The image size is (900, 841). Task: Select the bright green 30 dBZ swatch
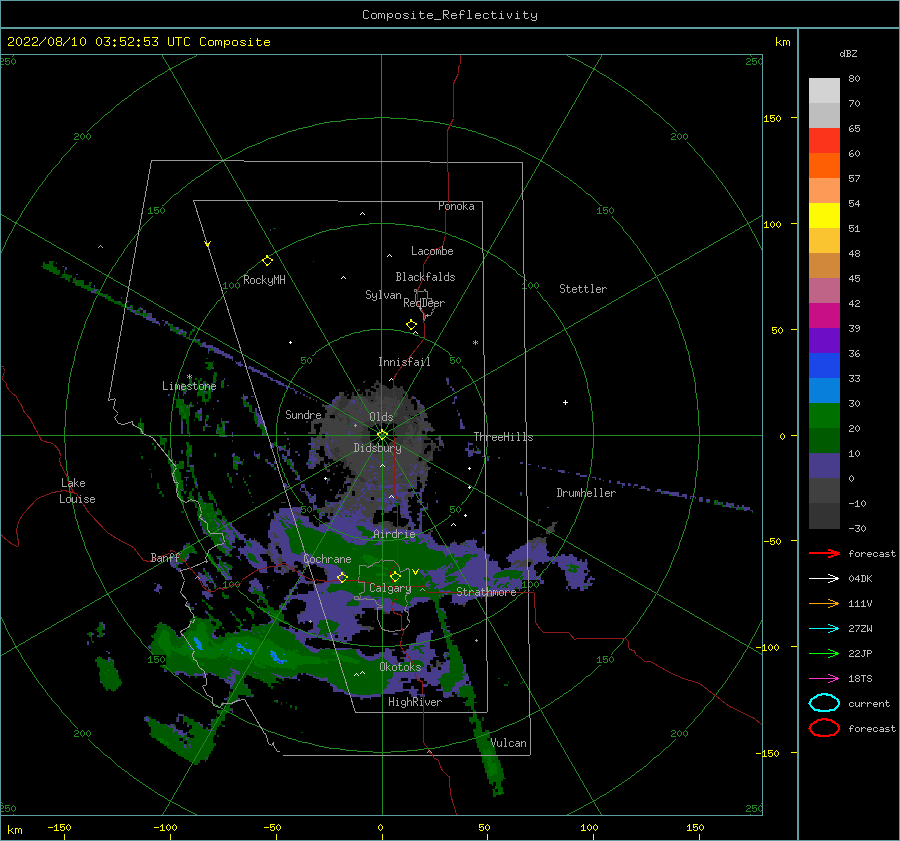824,415
